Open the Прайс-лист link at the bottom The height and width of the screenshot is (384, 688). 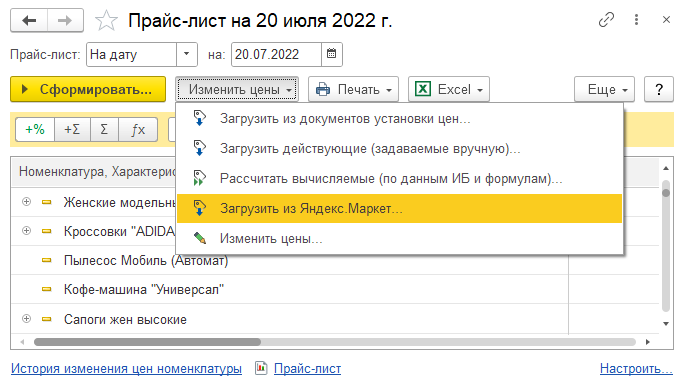(x=307, y=368)
